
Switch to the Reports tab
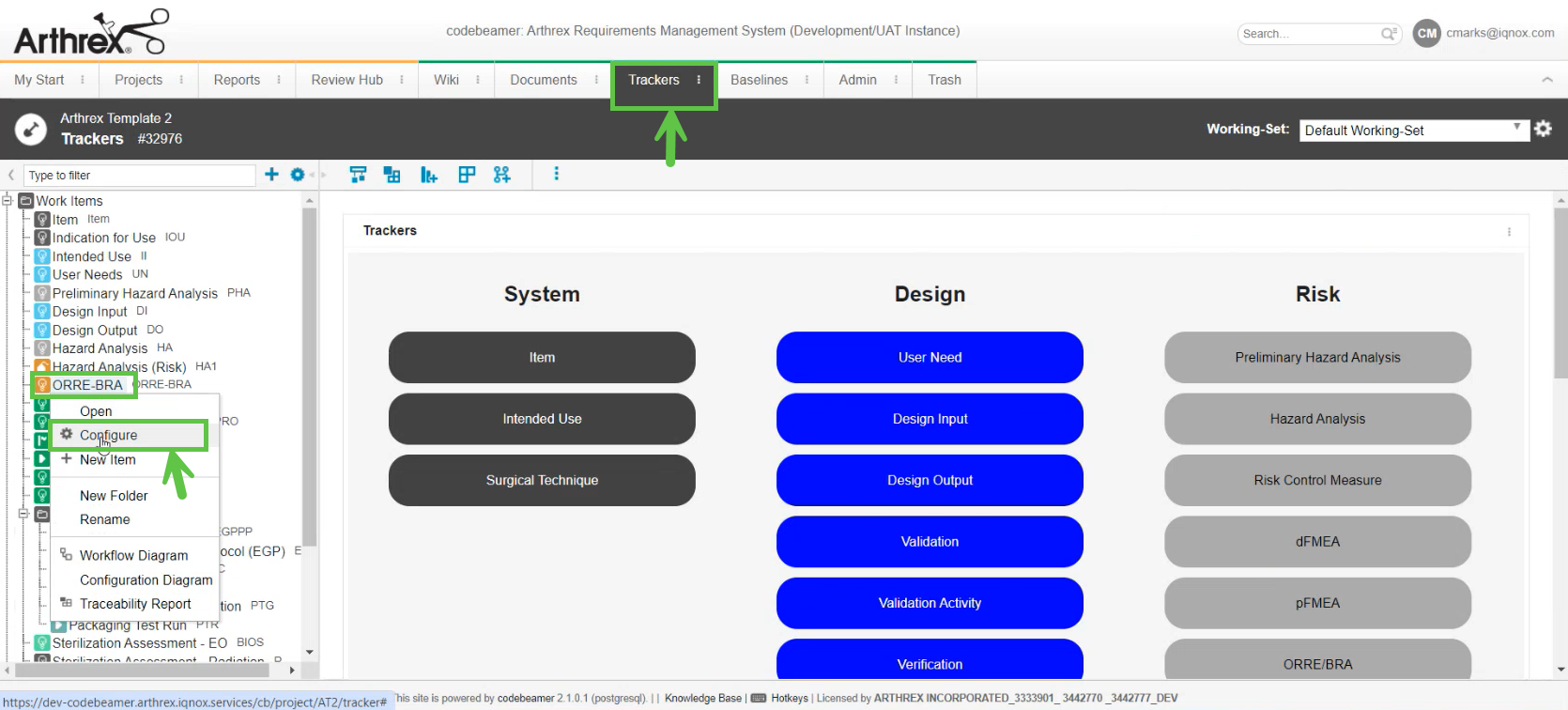(x=237, y=80)
